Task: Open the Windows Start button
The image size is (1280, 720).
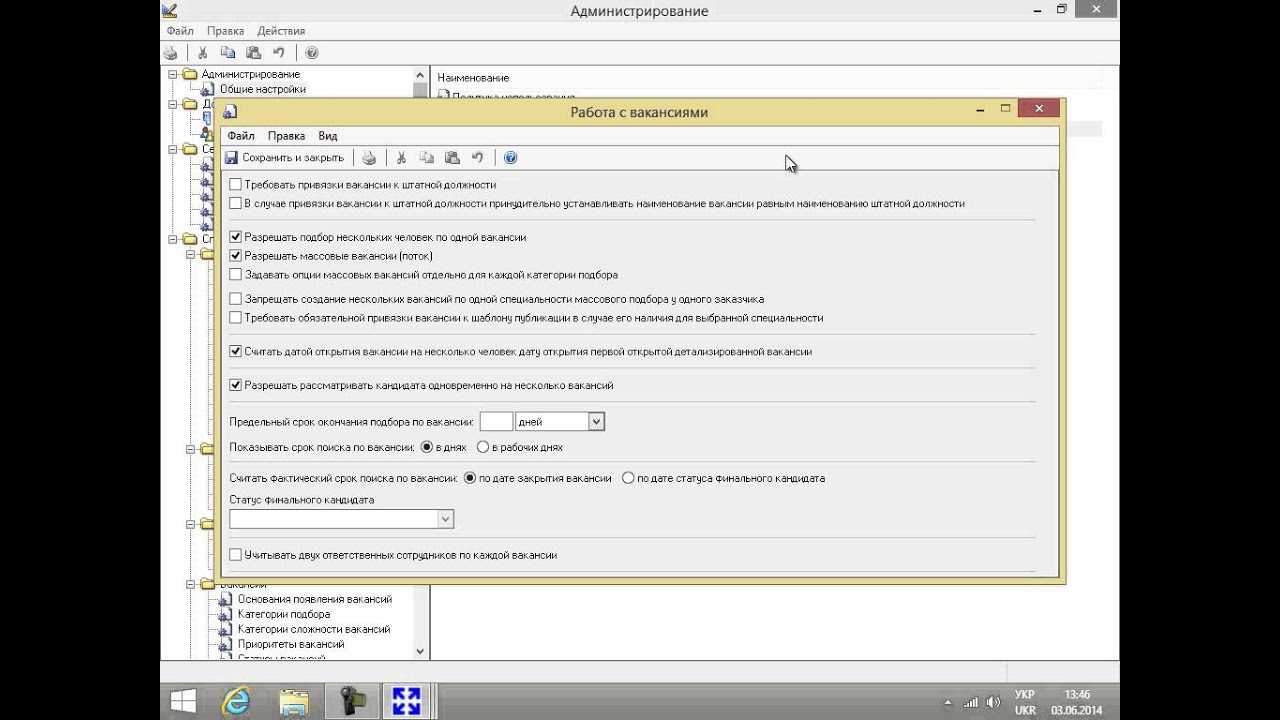Action: (x=183, y=701)
